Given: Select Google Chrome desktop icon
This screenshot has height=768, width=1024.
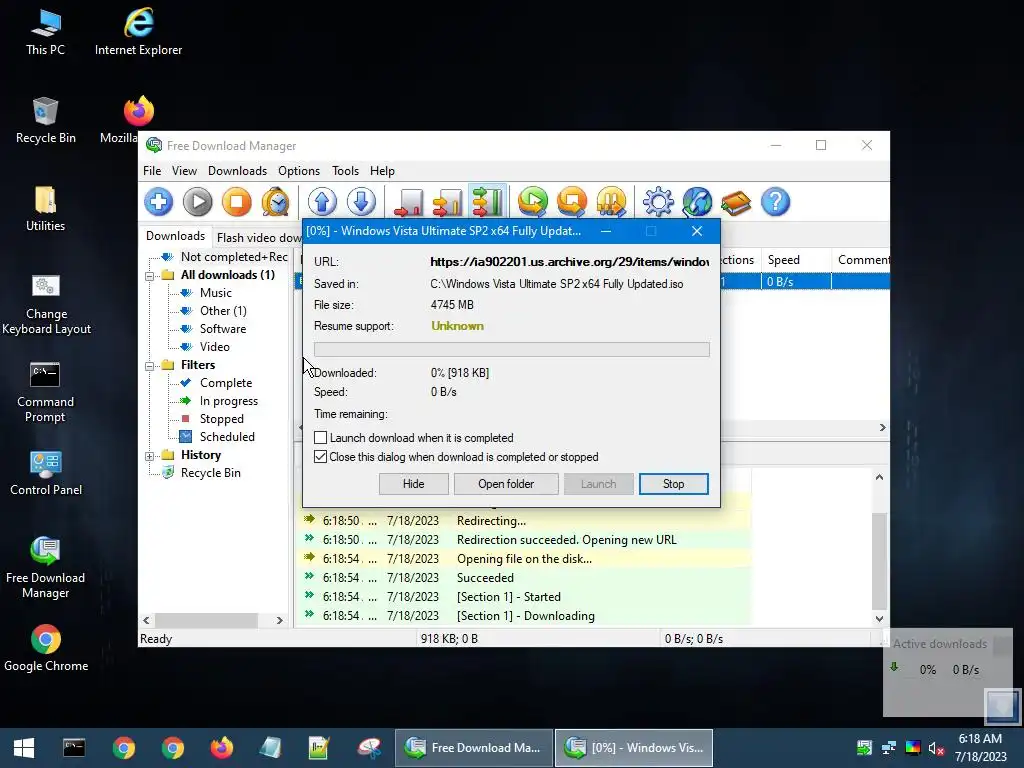Looking at the screenshot, I should click(46, 648).
